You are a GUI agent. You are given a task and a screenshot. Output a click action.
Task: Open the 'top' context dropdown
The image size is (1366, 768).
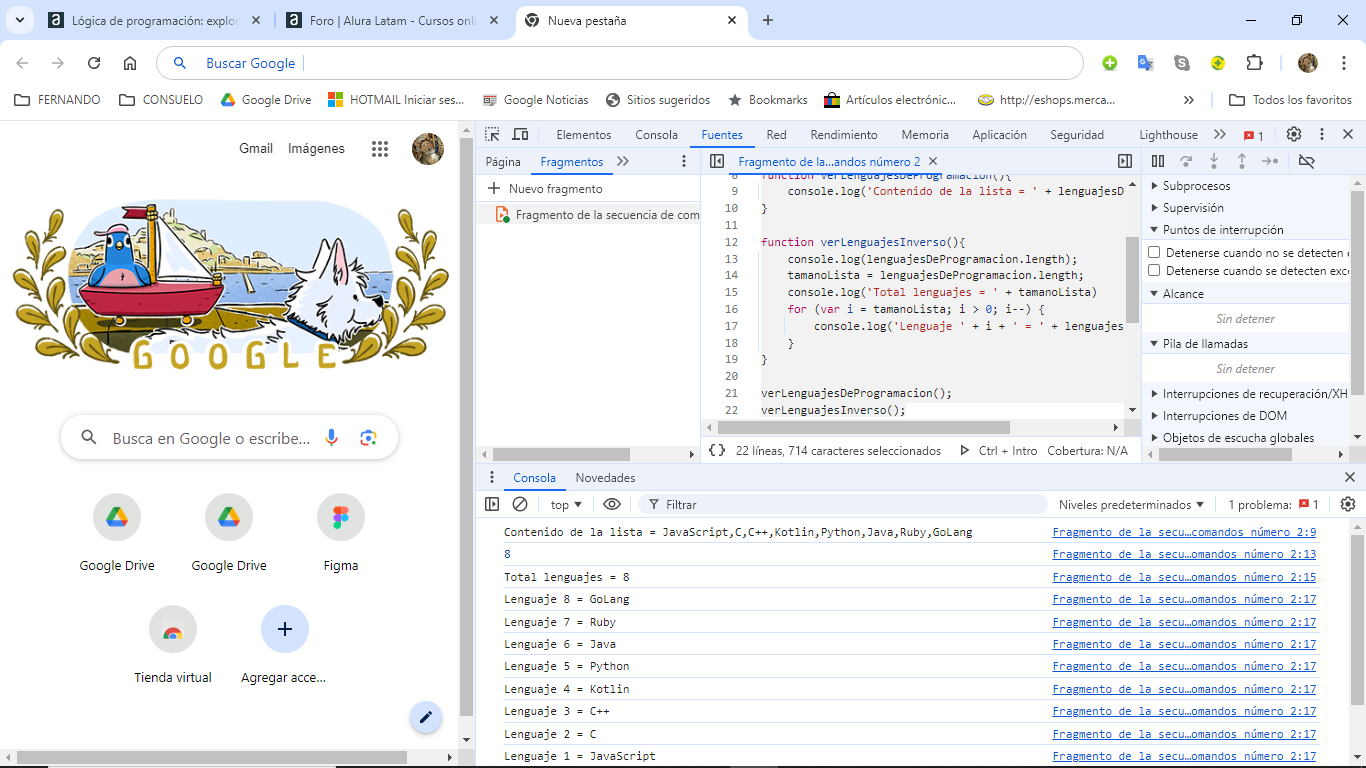[566, 505]
